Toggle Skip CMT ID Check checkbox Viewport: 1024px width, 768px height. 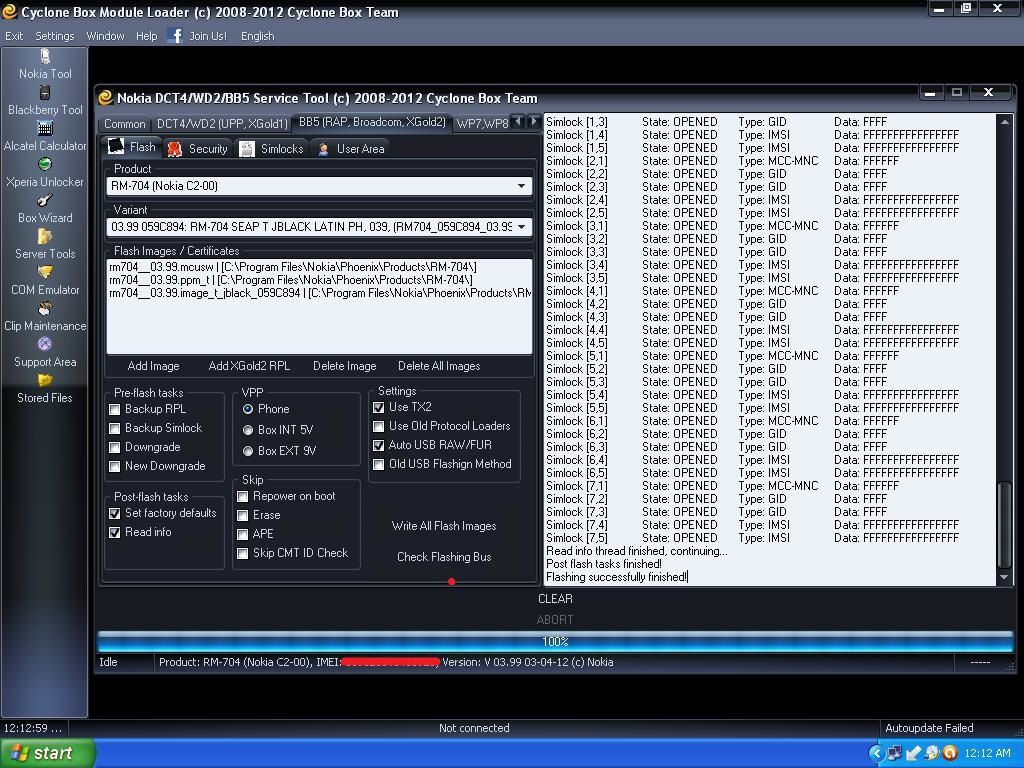pyautogui.click(x=243, y=554)
